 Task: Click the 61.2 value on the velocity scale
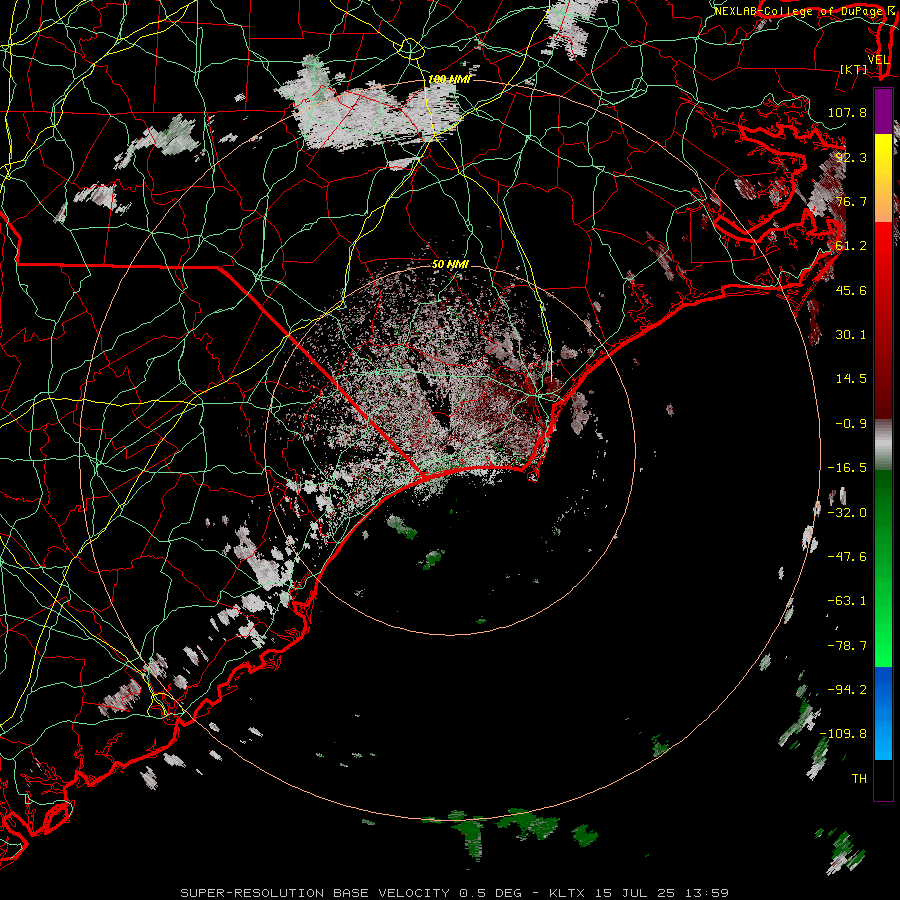pyautogui.click(x=851, y=246)
